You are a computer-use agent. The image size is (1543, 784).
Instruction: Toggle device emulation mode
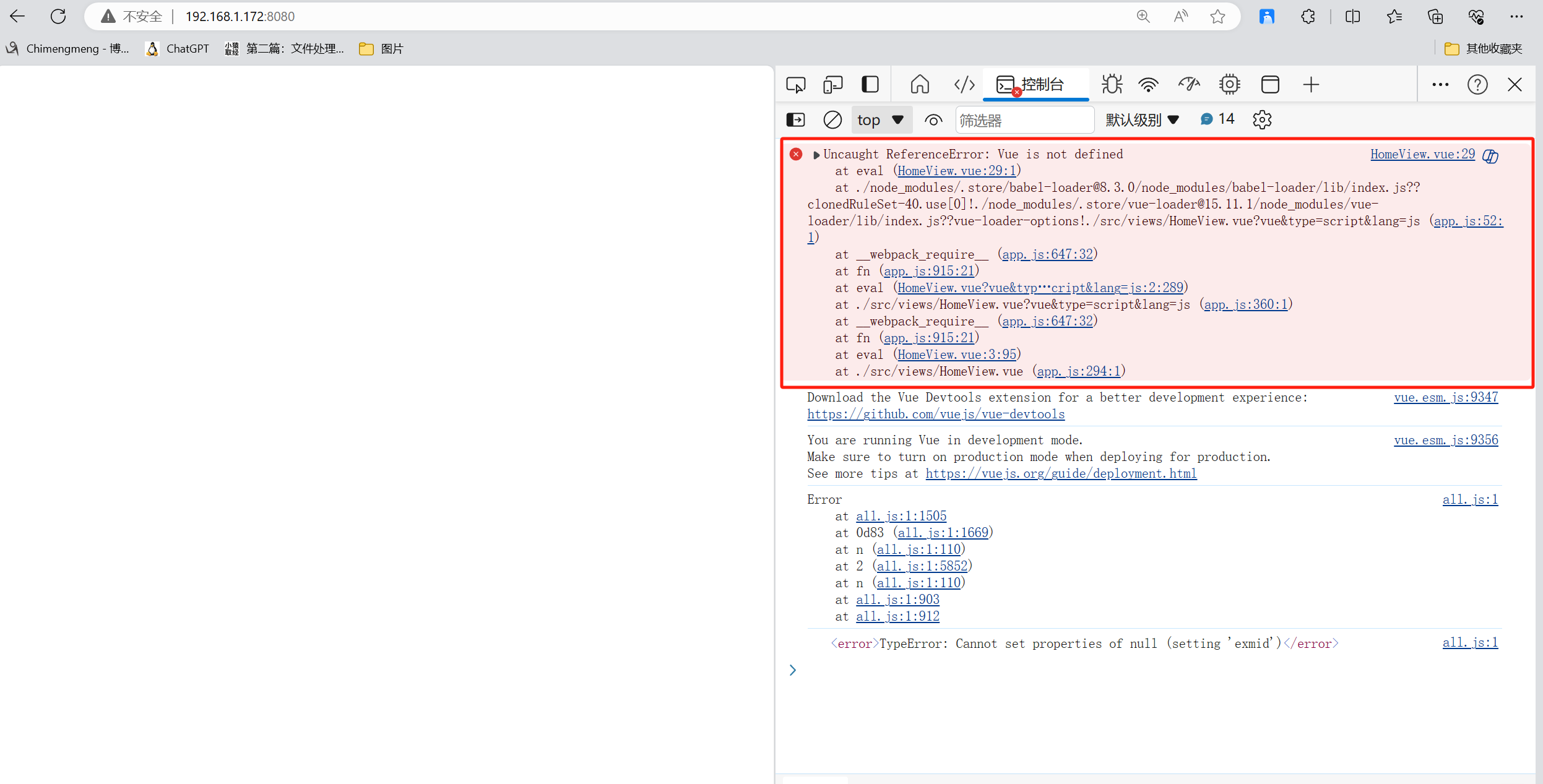point(833,84)
